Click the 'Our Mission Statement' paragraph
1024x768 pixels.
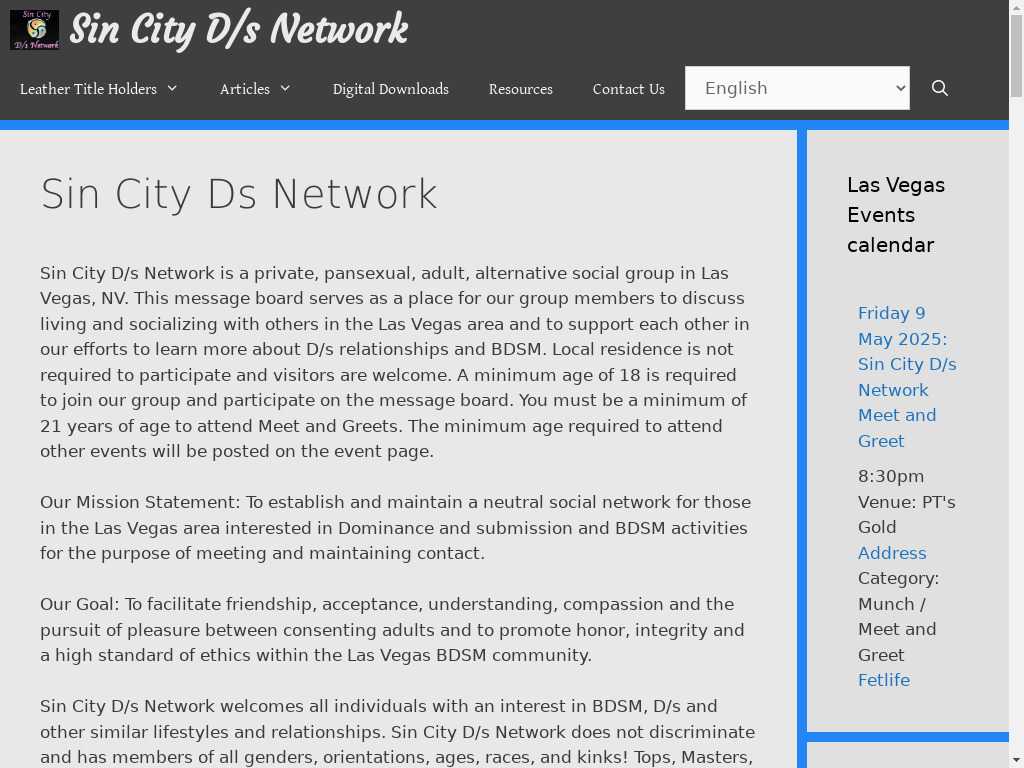(x=395, y=528)
